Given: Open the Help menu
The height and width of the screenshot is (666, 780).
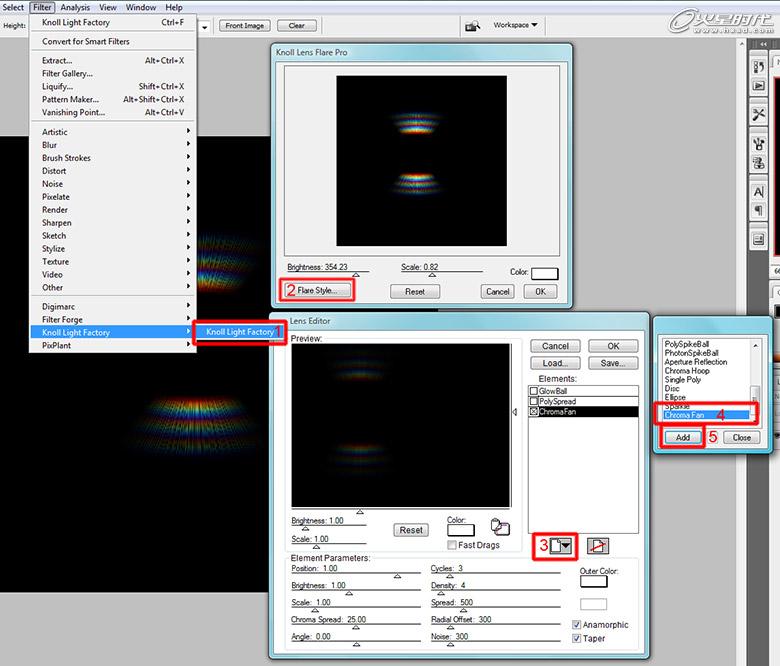Looking at the screenshot, I should coord(174,7).
